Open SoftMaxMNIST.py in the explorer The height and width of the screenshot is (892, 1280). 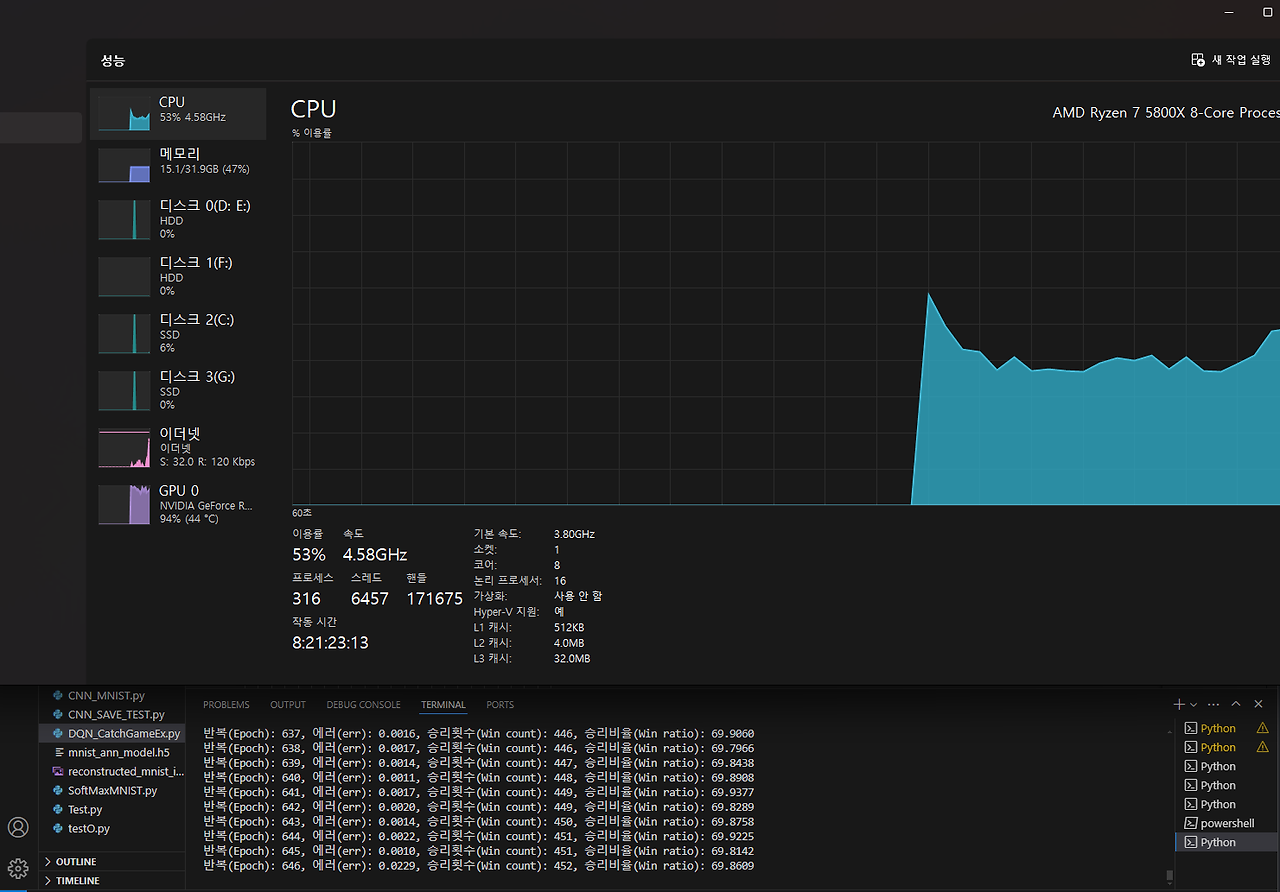point(112,790)
